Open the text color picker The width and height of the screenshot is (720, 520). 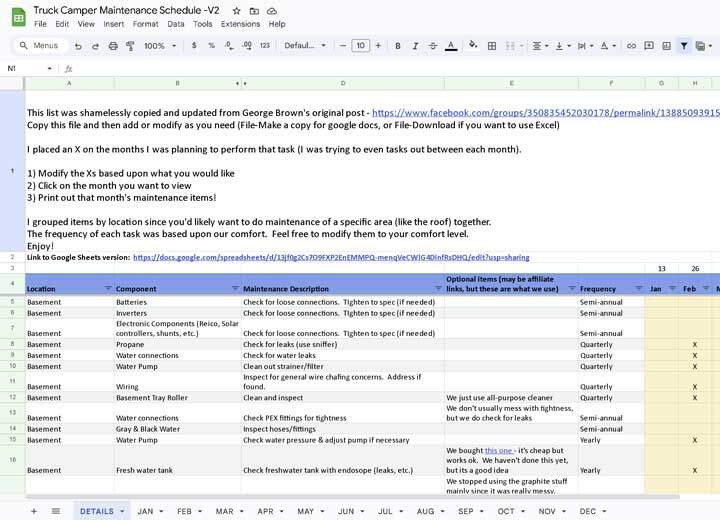click(451, 46)
